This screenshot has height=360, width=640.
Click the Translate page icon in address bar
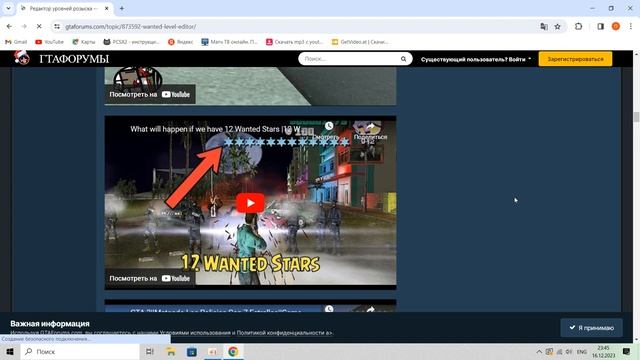(x=544, y=27)
